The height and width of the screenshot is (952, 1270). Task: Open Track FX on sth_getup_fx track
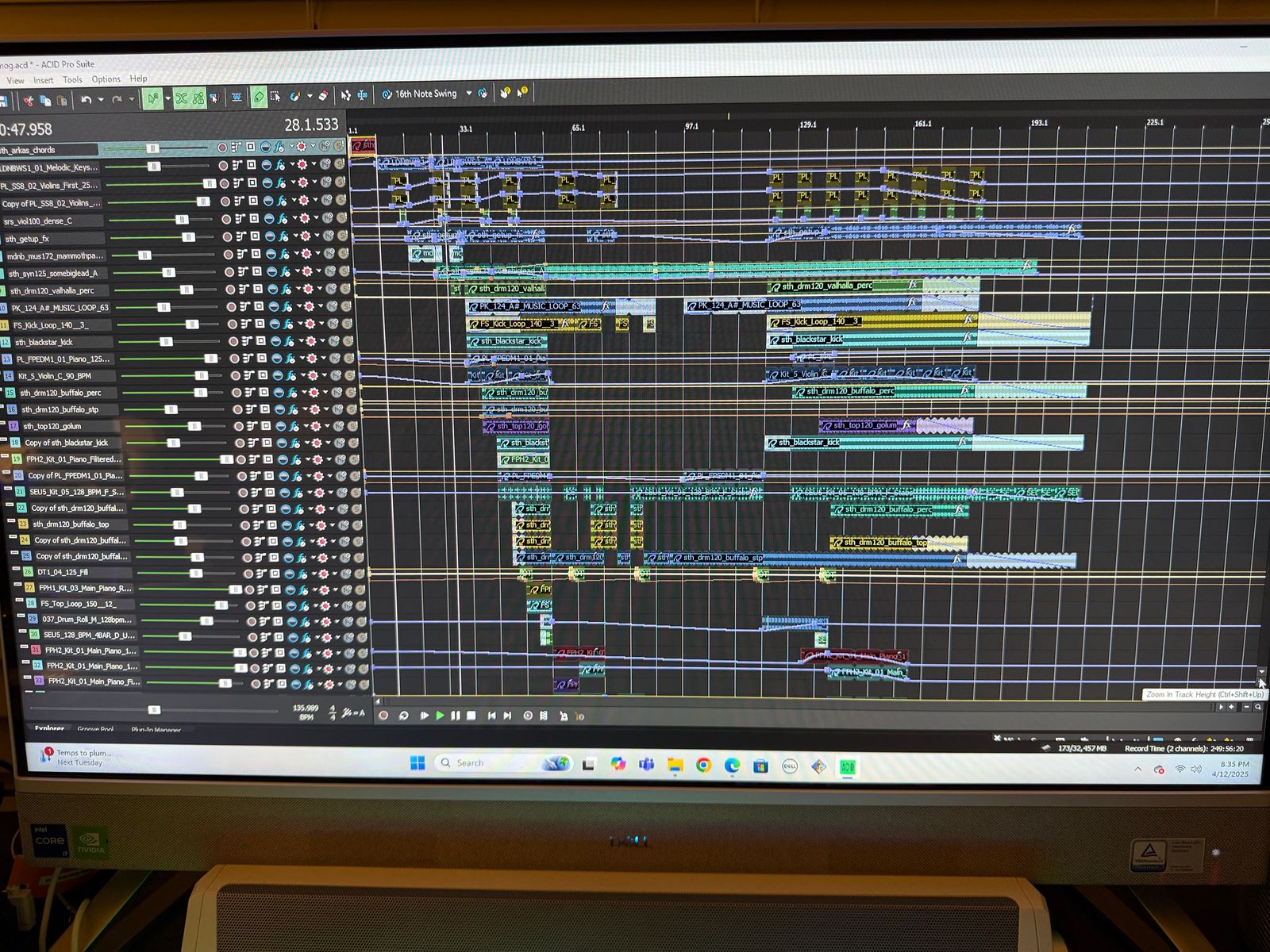point(285,236)
